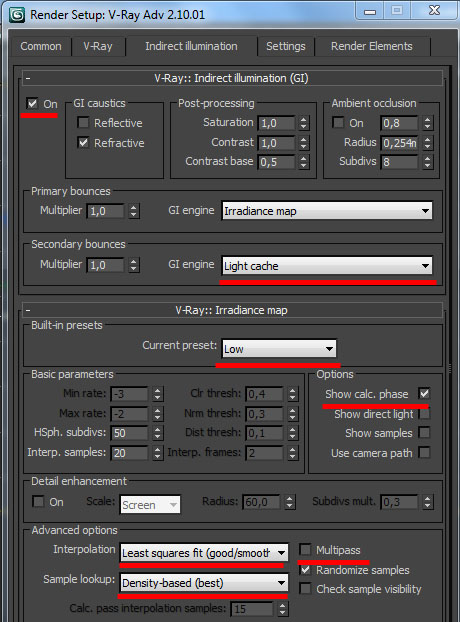Viewport: 460px width, 622px height.
Task: Click the Secondary bounces Multiplier field
Action: point(105,265)
